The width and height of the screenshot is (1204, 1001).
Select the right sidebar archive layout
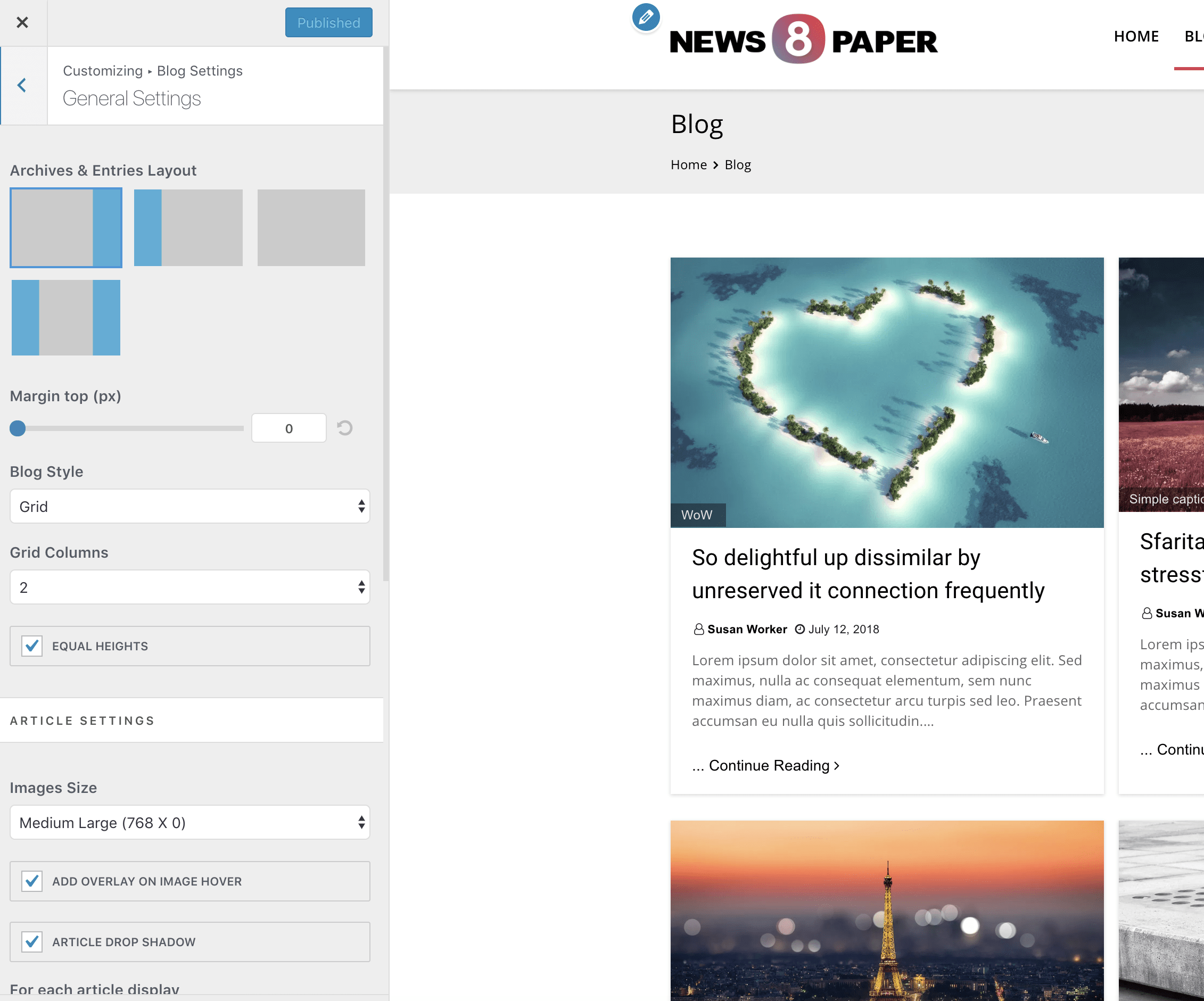point(66,228)
